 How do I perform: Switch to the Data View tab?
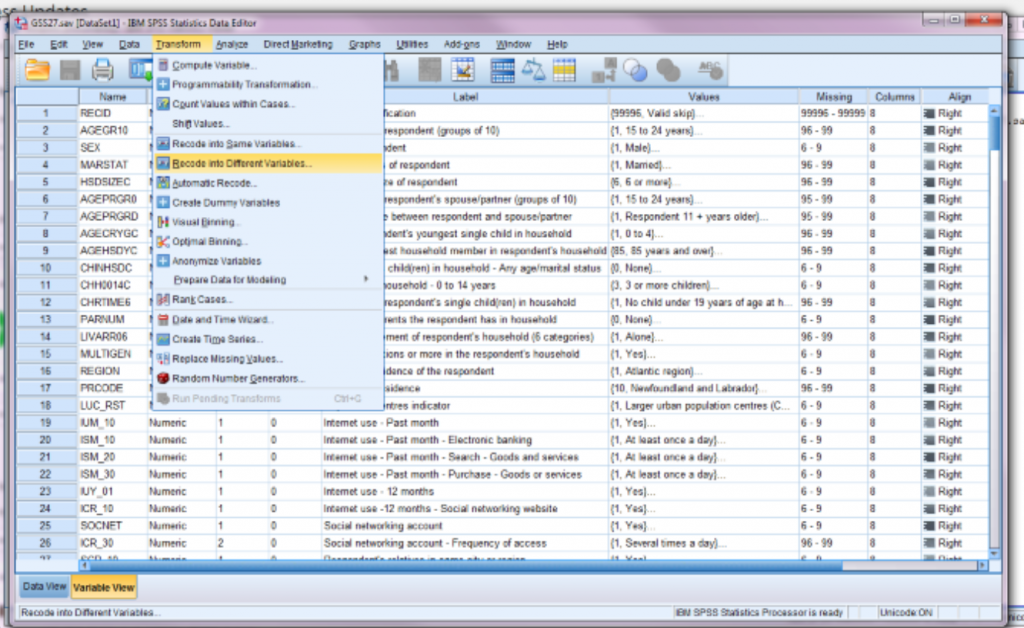42,588
